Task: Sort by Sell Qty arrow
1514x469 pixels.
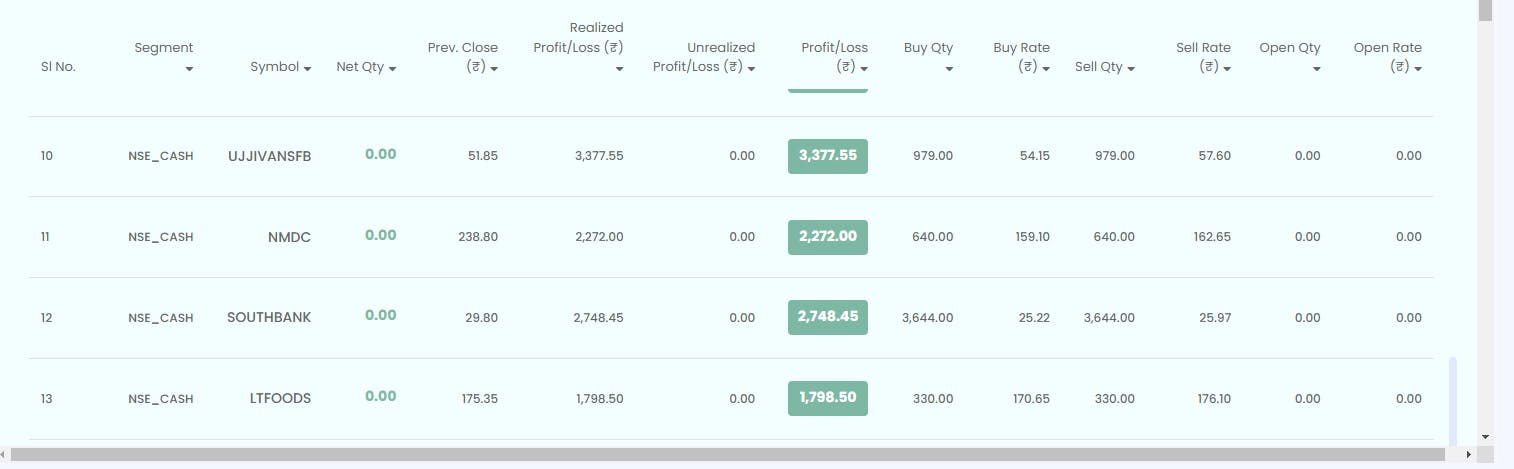Action: 1131,68
